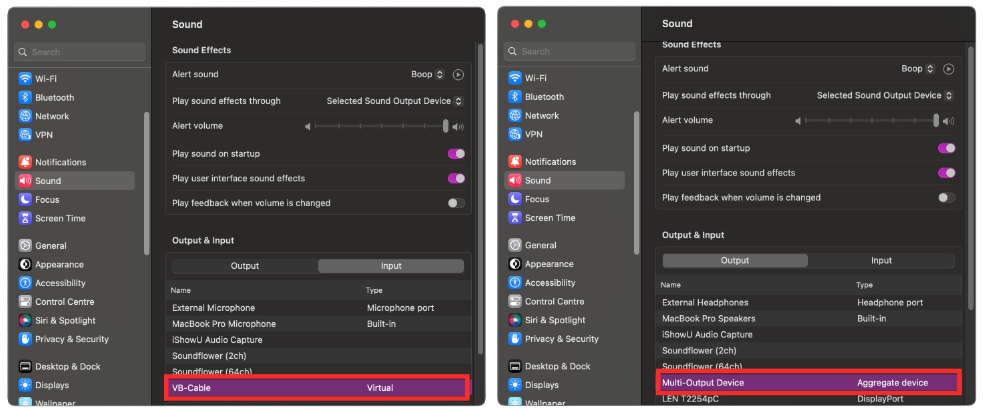Image resolution: width=983 pixels, height=411 pixels.
Task: Switch to Input tab in right window
Action: pos(881,261)
